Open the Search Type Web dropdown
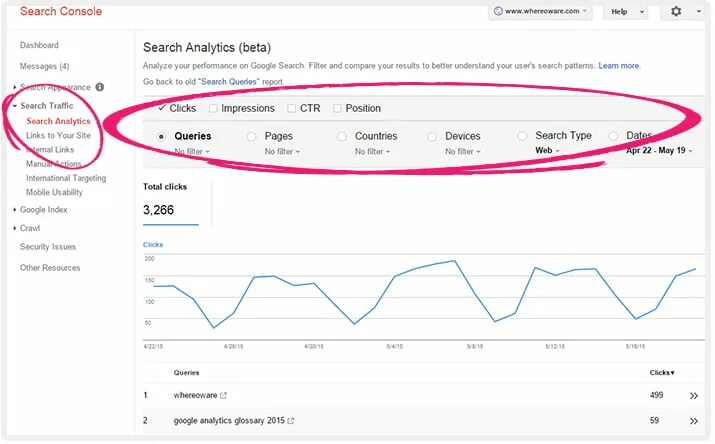Image resolution: width=715 pixels, height=444 pixels. pyautogui.click(x=547, y=150)
